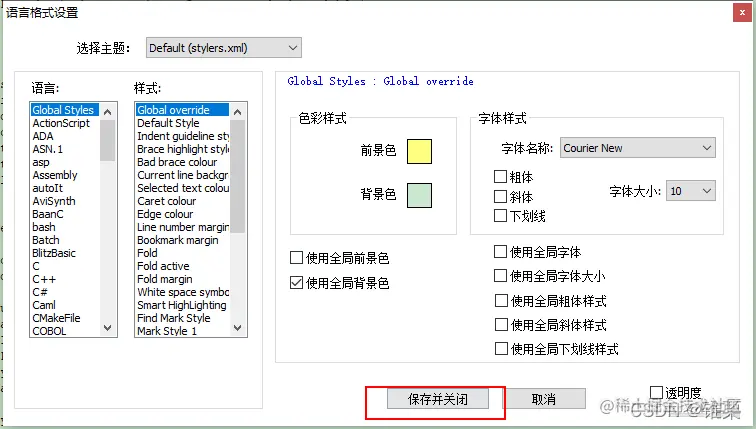The height and width of the screenshot is (429, 756).
Task: Select Bookmark margin style
Action: tap(182, 240)
